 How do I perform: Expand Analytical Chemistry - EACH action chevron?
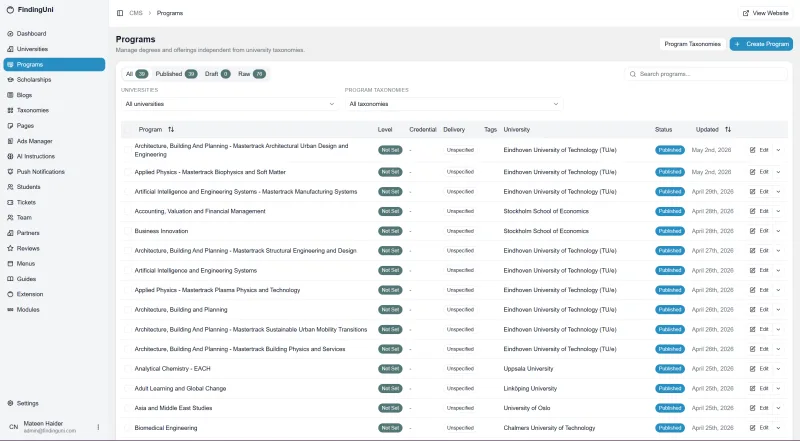click(778, 369)
